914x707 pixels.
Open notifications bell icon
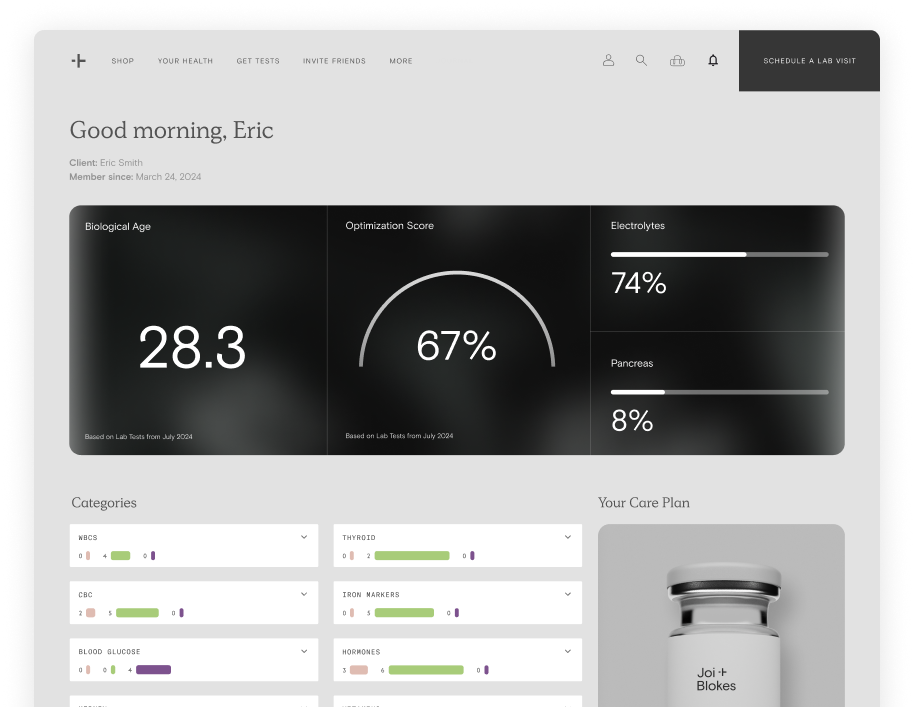[713, 61]
